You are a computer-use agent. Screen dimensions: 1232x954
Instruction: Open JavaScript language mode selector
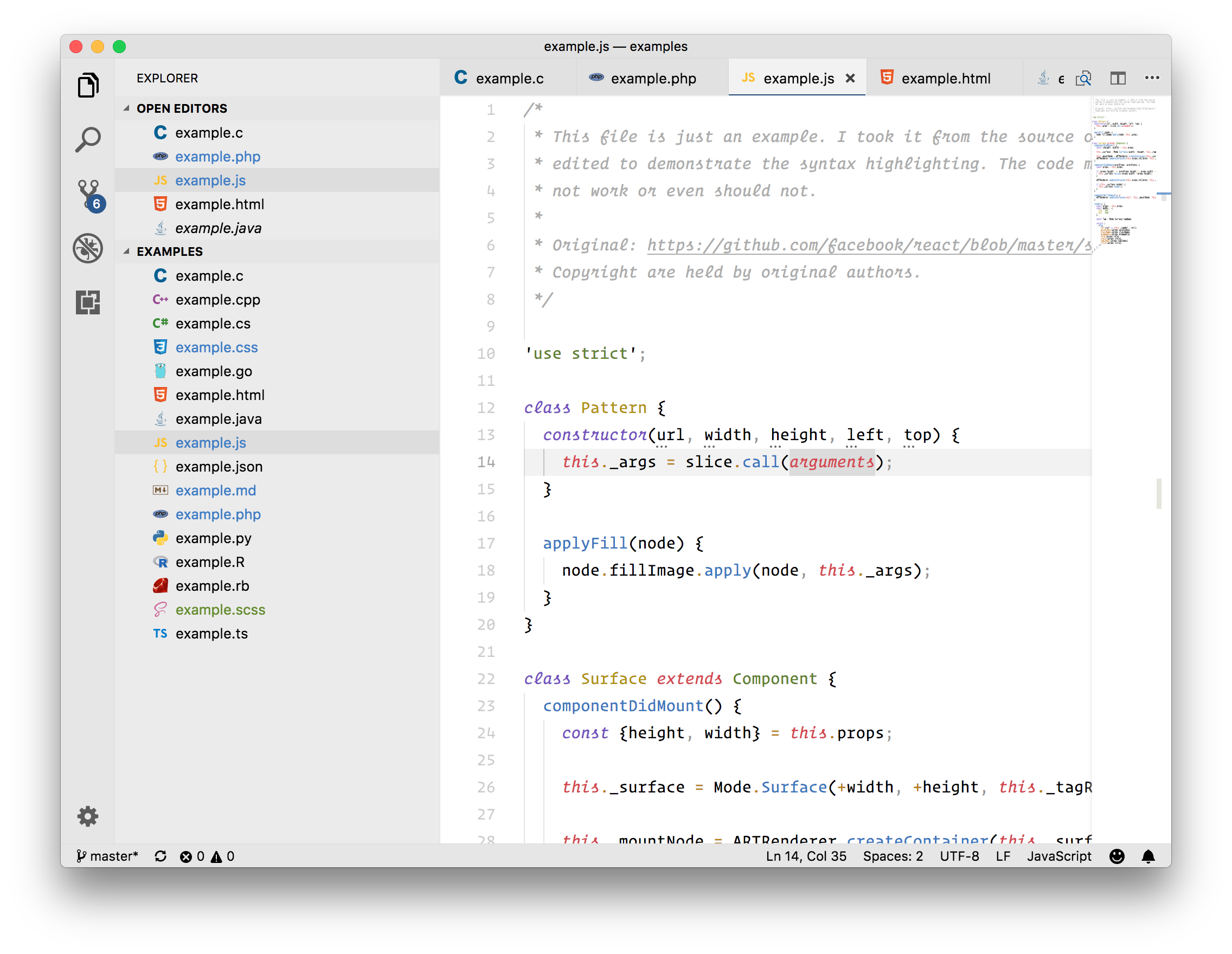click(x=1058, y=856)
